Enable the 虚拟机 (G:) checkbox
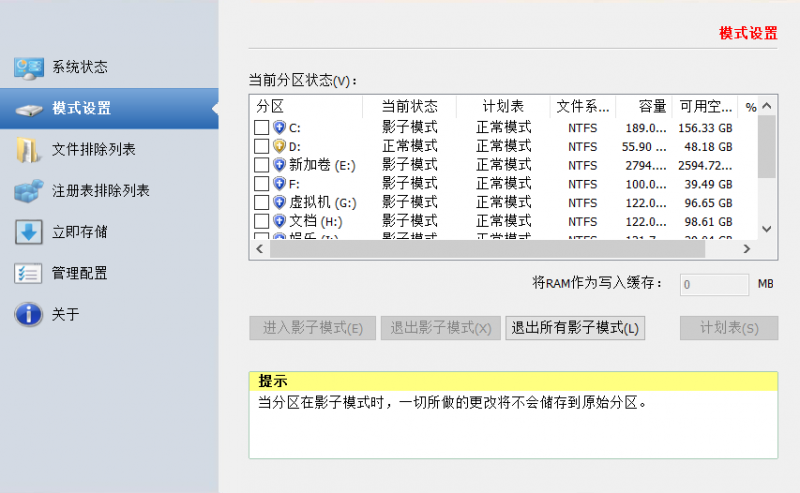This screenshot has width=800, height=493. pyautogui.click(x=261, y=203)
